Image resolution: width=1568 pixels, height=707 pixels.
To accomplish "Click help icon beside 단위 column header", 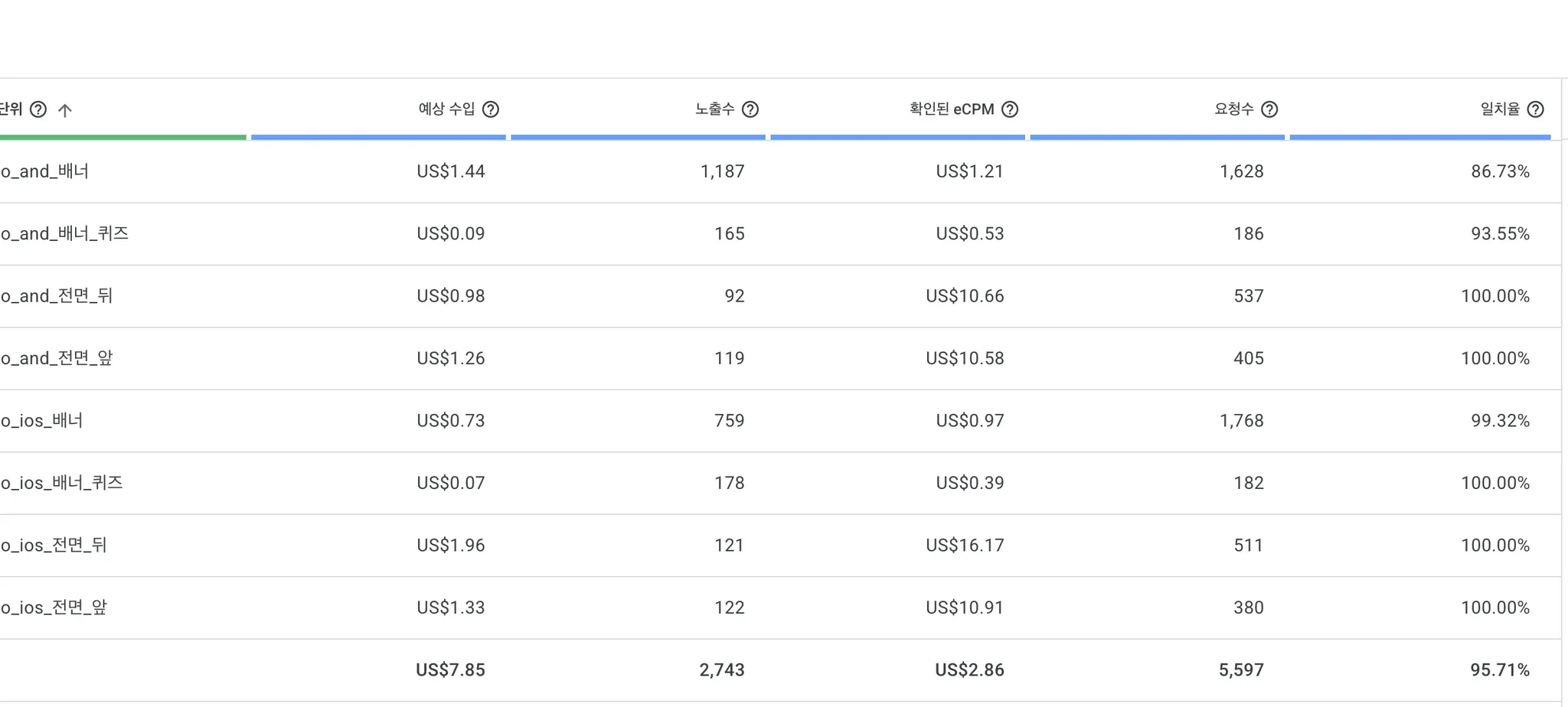I will [38, 109].
